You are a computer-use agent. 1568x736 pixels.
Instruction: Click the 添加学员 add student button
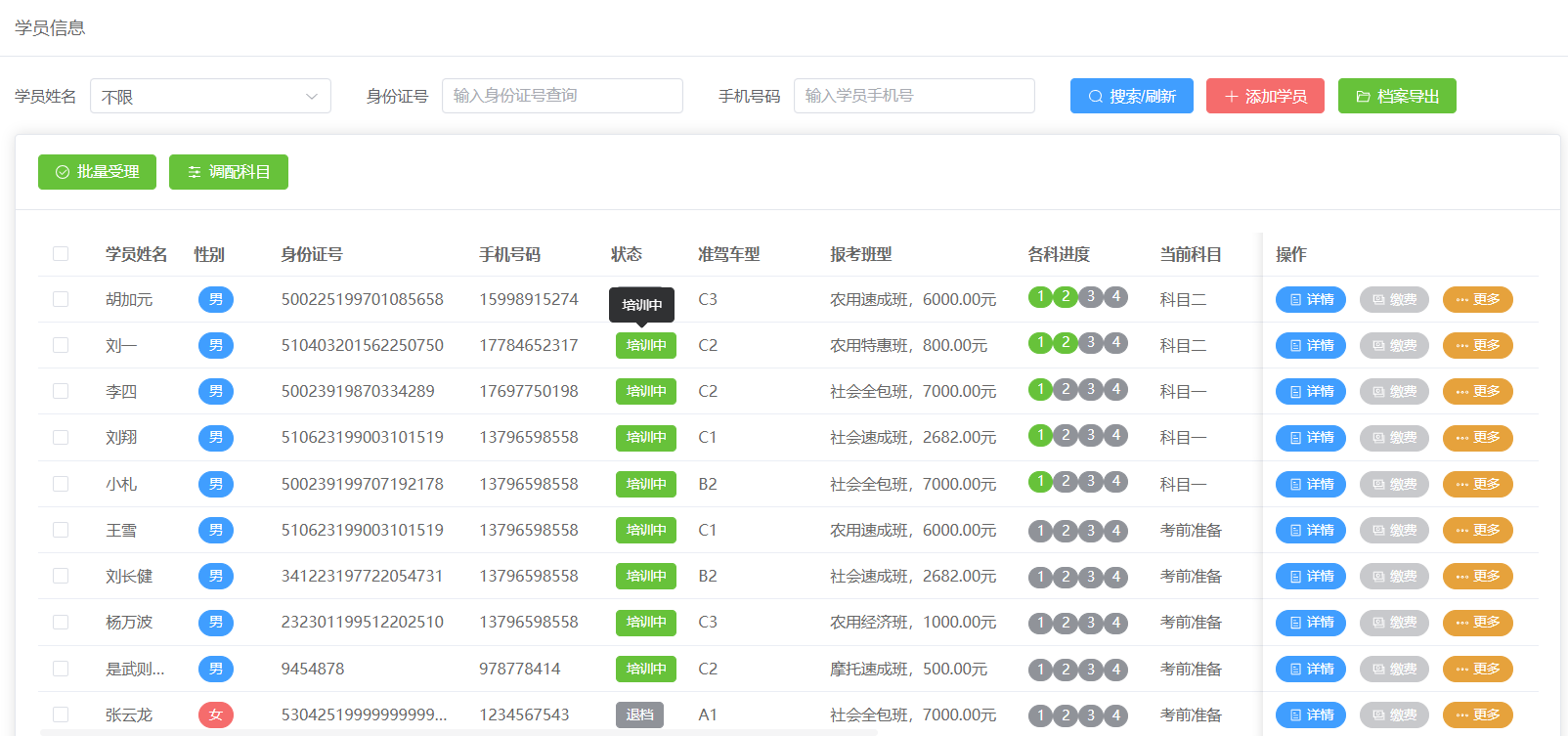pos(1266,96)
